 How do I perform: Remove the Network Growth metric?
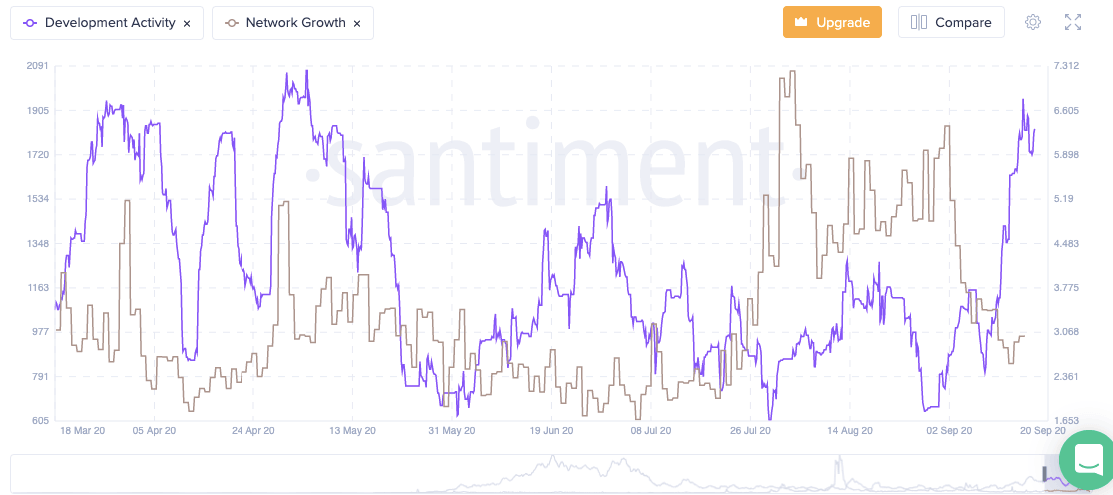coord(357,23)
